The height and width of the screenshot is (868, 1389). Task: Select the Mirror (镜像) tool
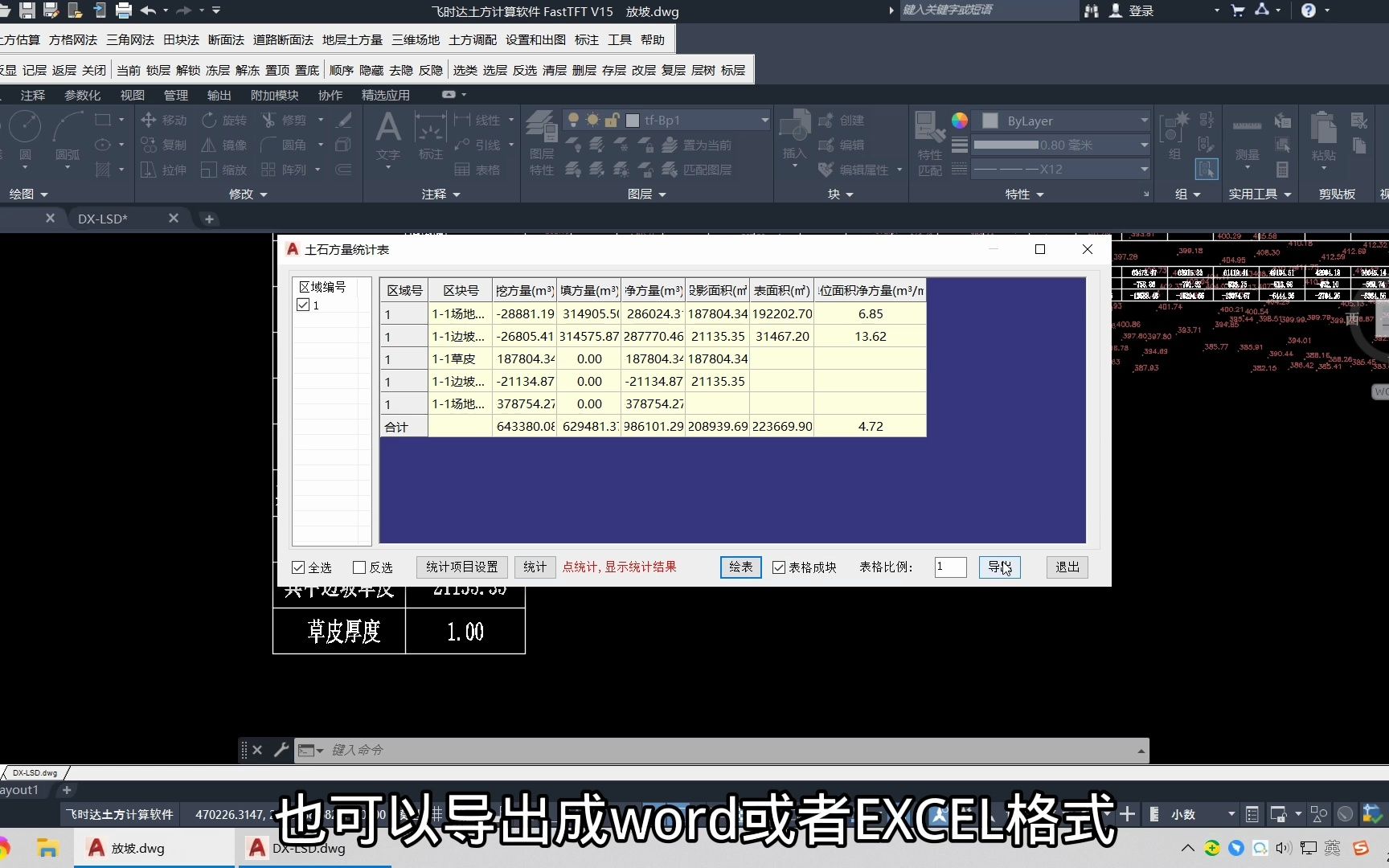click(x=223, y=145)
